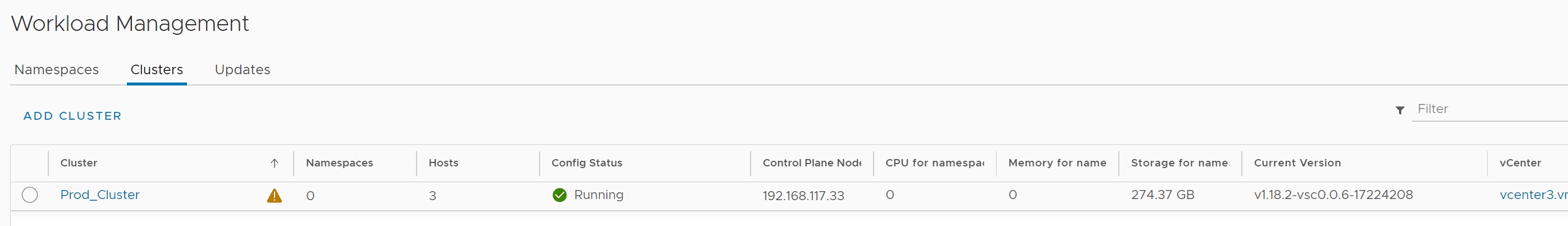The image size is (1568, 226).
Task: Click the CPU for namespaces column header
Action: (x=934, y=163)
